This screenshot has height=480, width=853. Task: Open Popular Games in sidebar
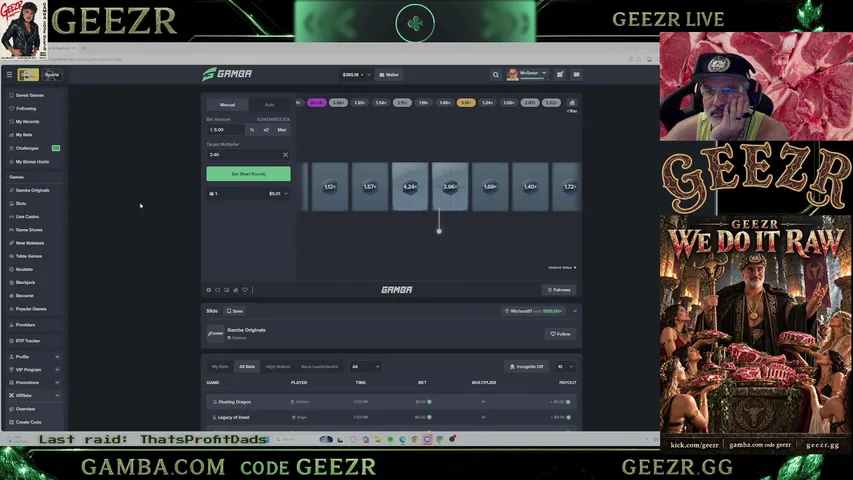(30, 309)
